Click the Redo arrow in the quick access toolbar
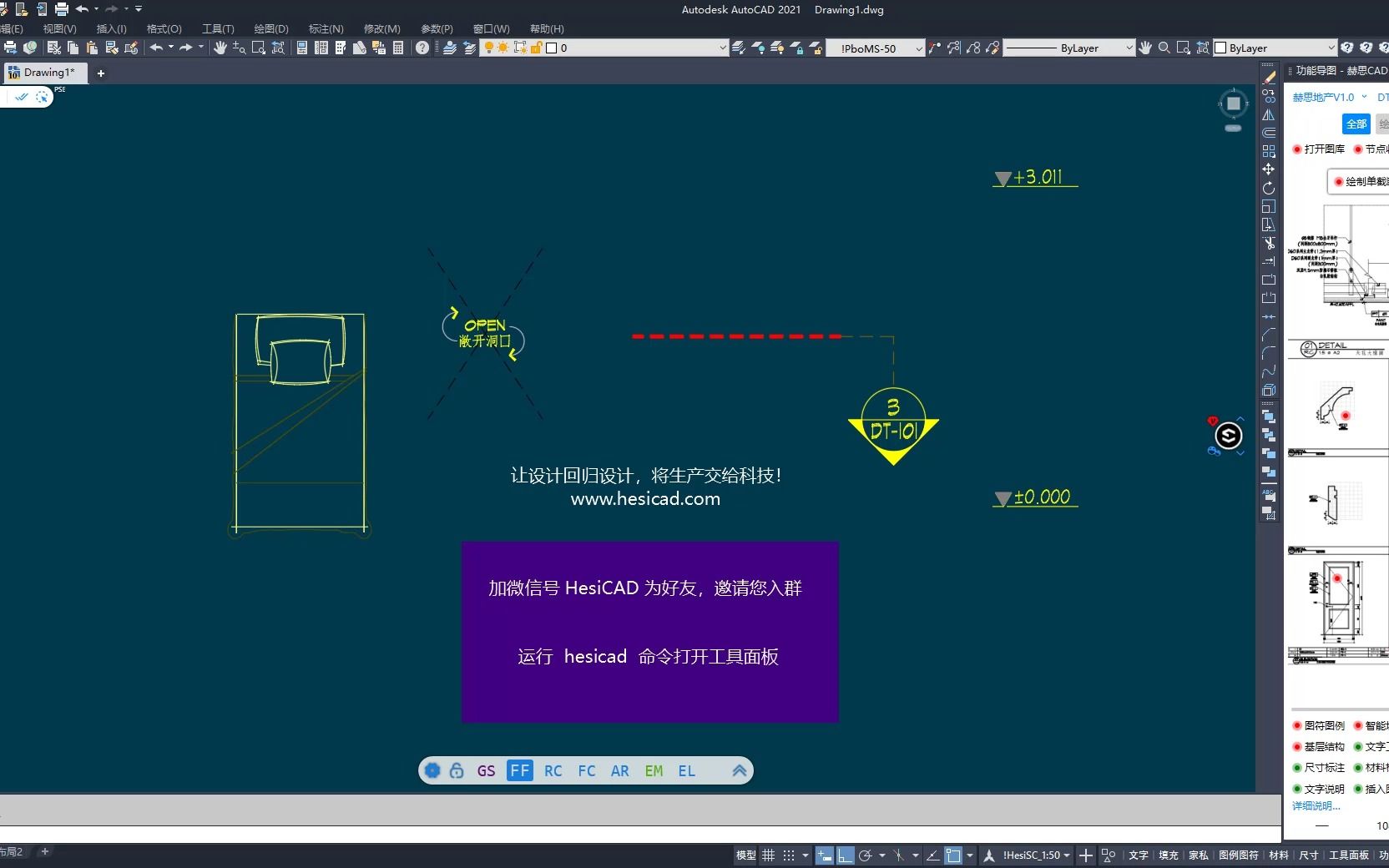 (x=111, y=9)
